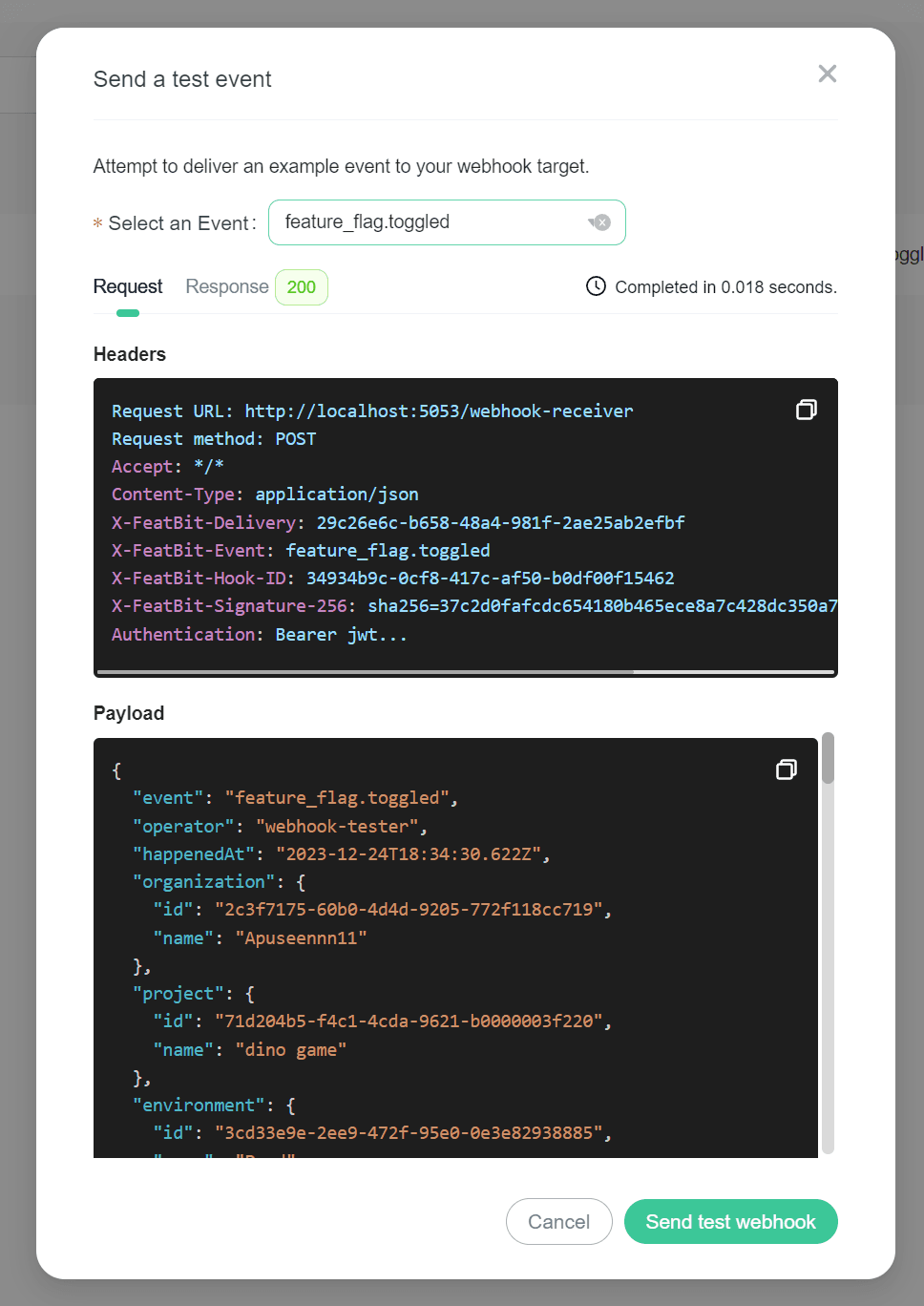
Task: Close the Send a test event dialog
Action: coord(827,74)
